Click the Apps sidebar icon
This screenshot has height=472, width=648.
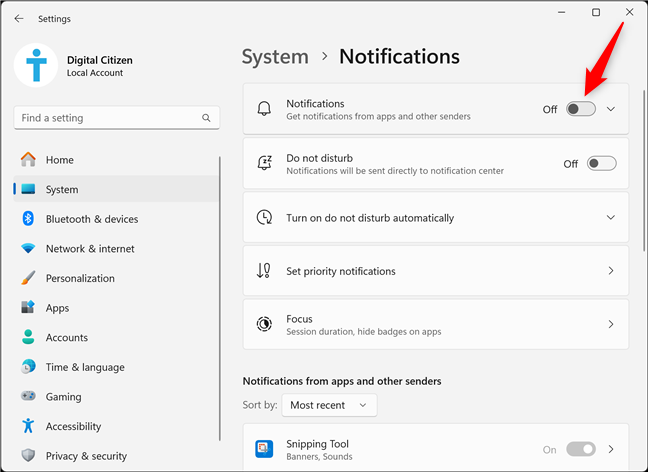coord(28,307)
